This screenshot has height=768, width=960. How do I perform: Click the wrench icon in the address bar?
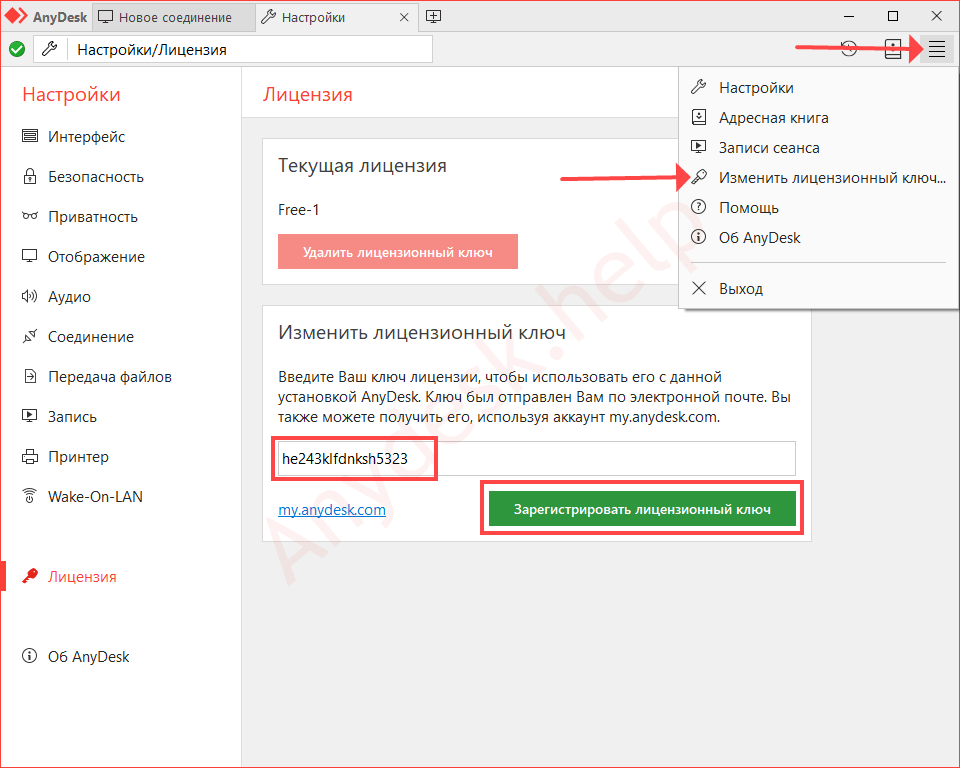coord(50,49)
